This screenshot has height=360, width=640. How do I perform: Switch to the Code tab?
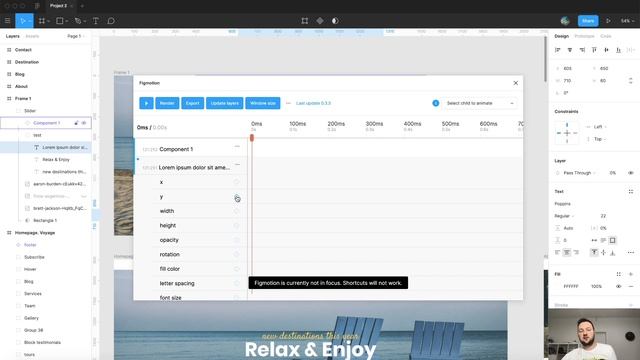(x=606, y=36)
